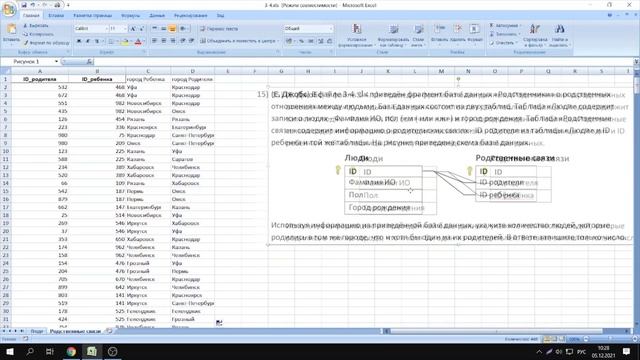Activate Format Painter (Формат по образцу)
640x360 pixels.
pos(46,43)
